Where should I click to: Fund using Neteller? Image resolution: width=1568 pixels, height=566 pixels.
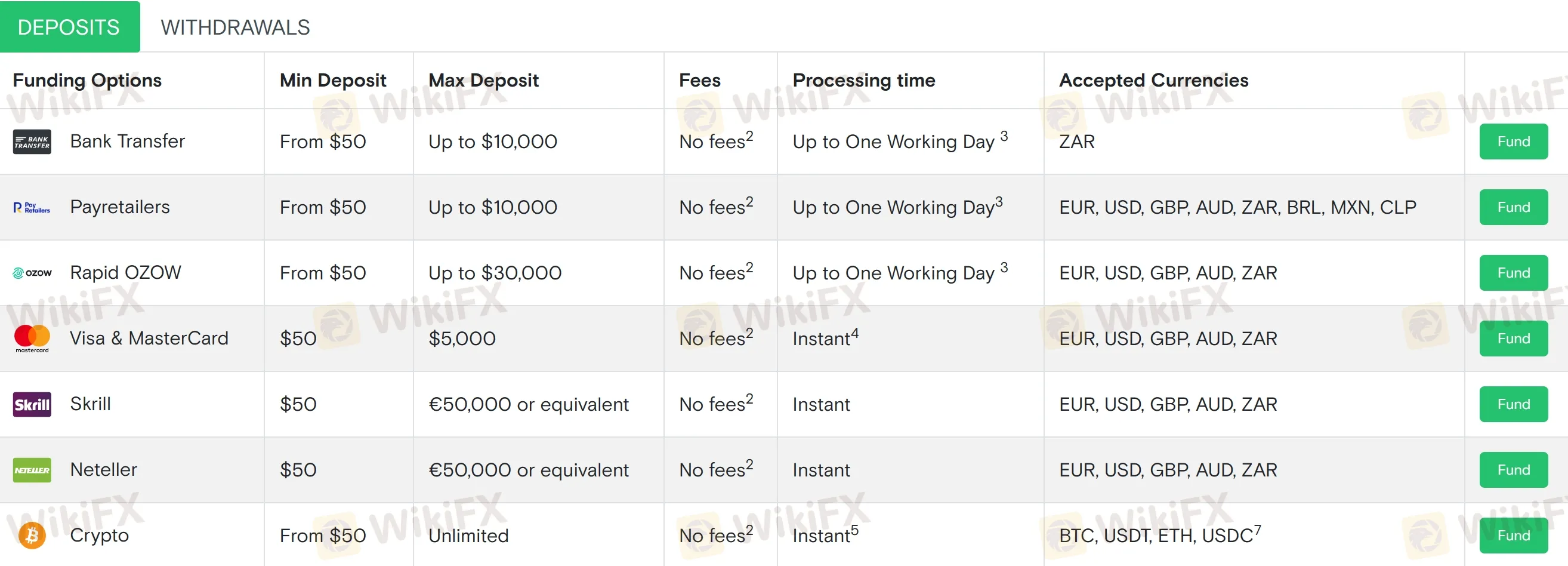pos(1513,470)
